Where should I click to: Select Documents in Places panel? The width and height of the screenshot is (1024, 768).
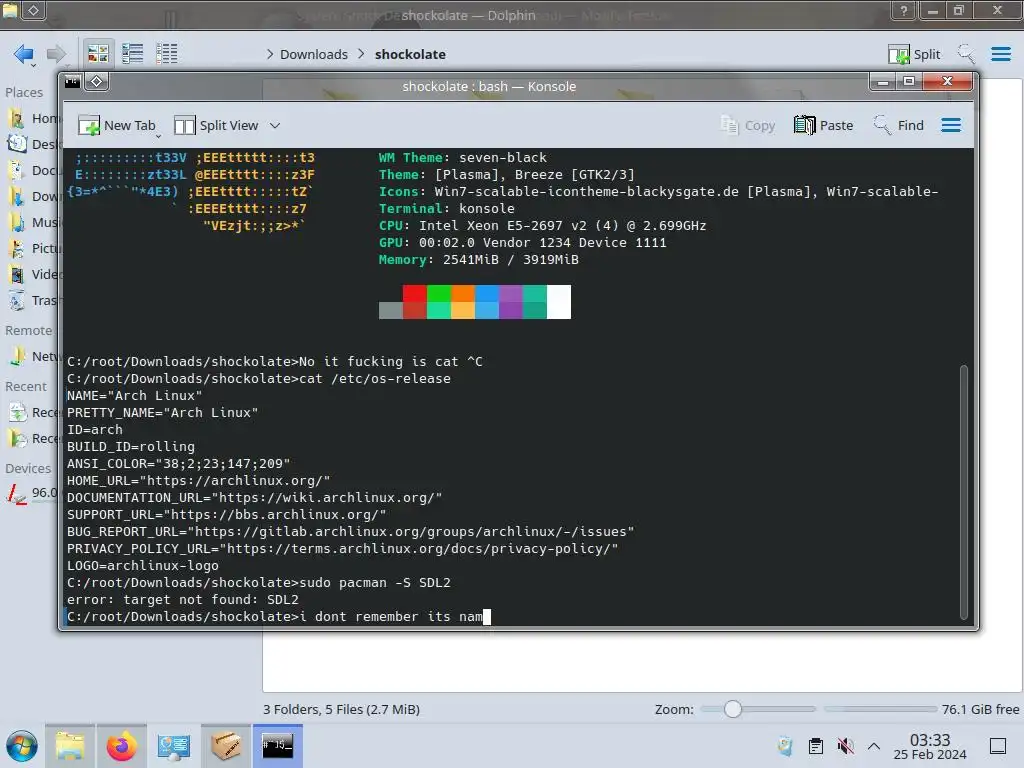coord(33,170)
